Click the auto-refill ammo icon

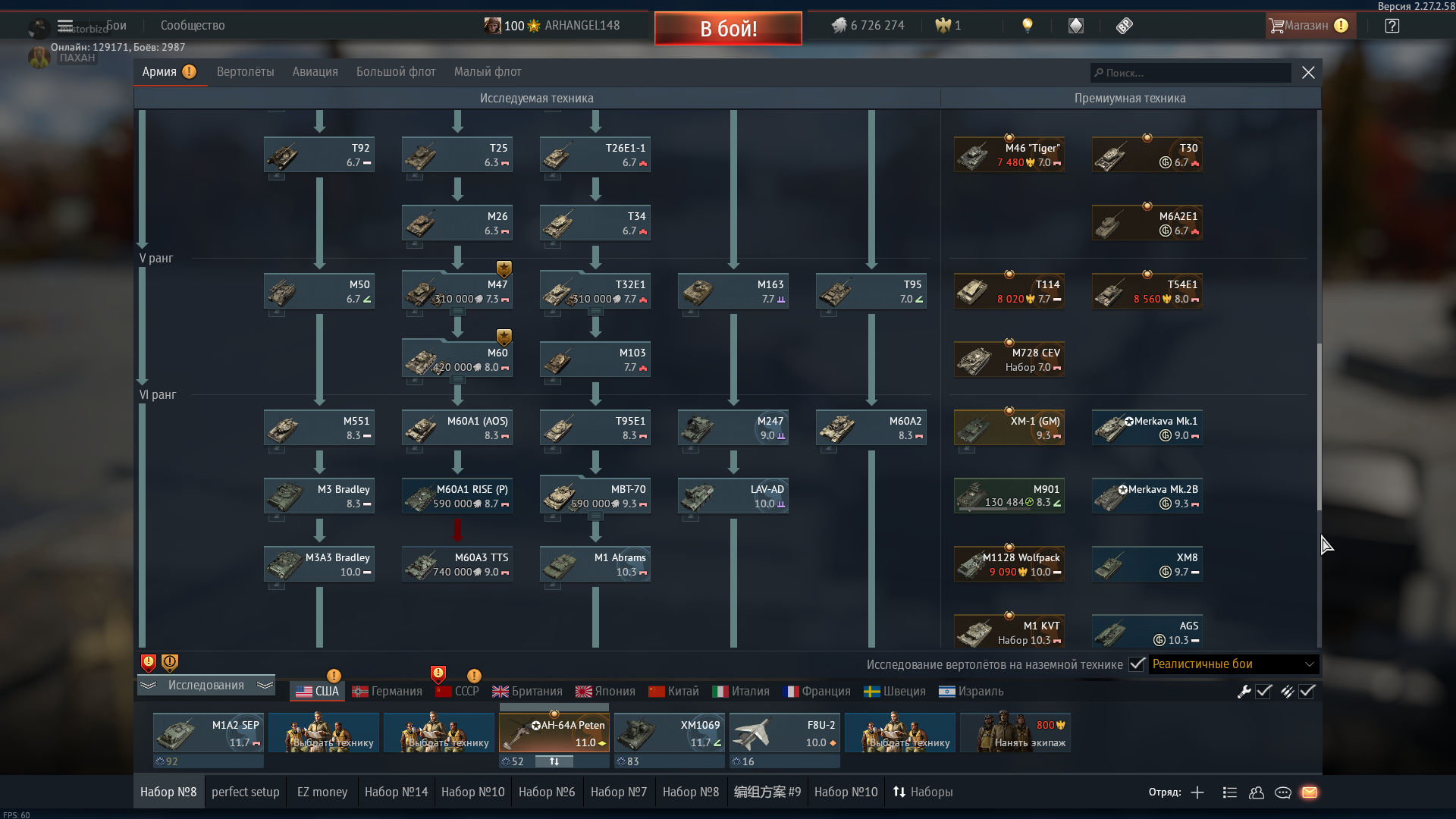(x=1287, y=691)
